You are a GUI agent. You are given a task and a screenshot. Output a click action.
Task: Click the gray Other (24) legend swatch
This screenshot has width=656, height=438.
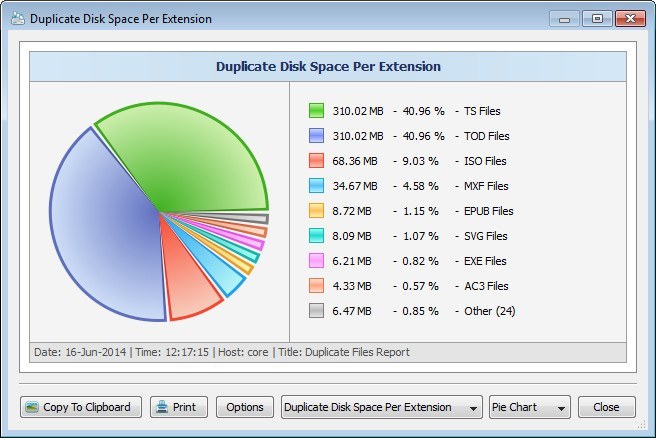(x=316, y=310)
